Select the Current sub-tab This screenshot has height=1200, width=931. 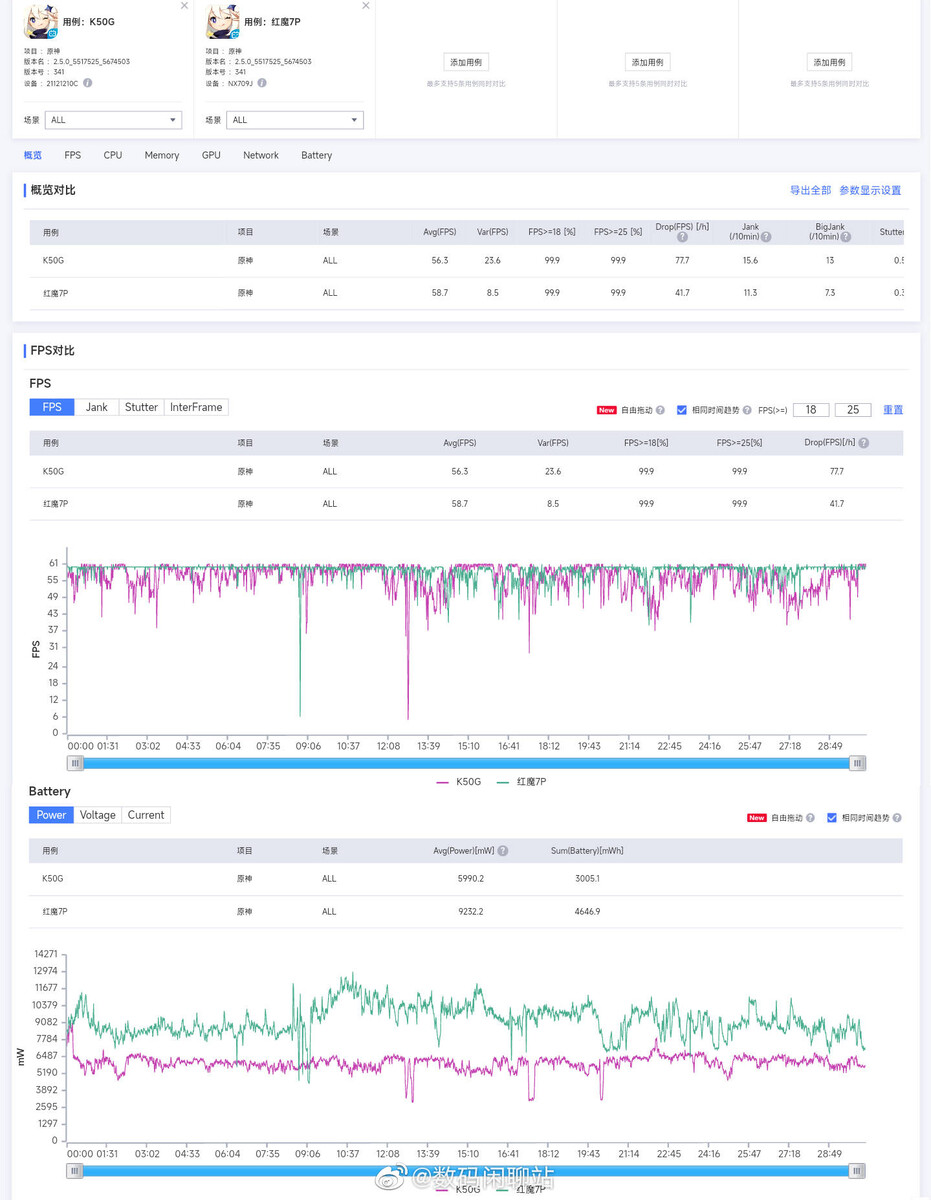pyautogui.click(x=146, y=815)
